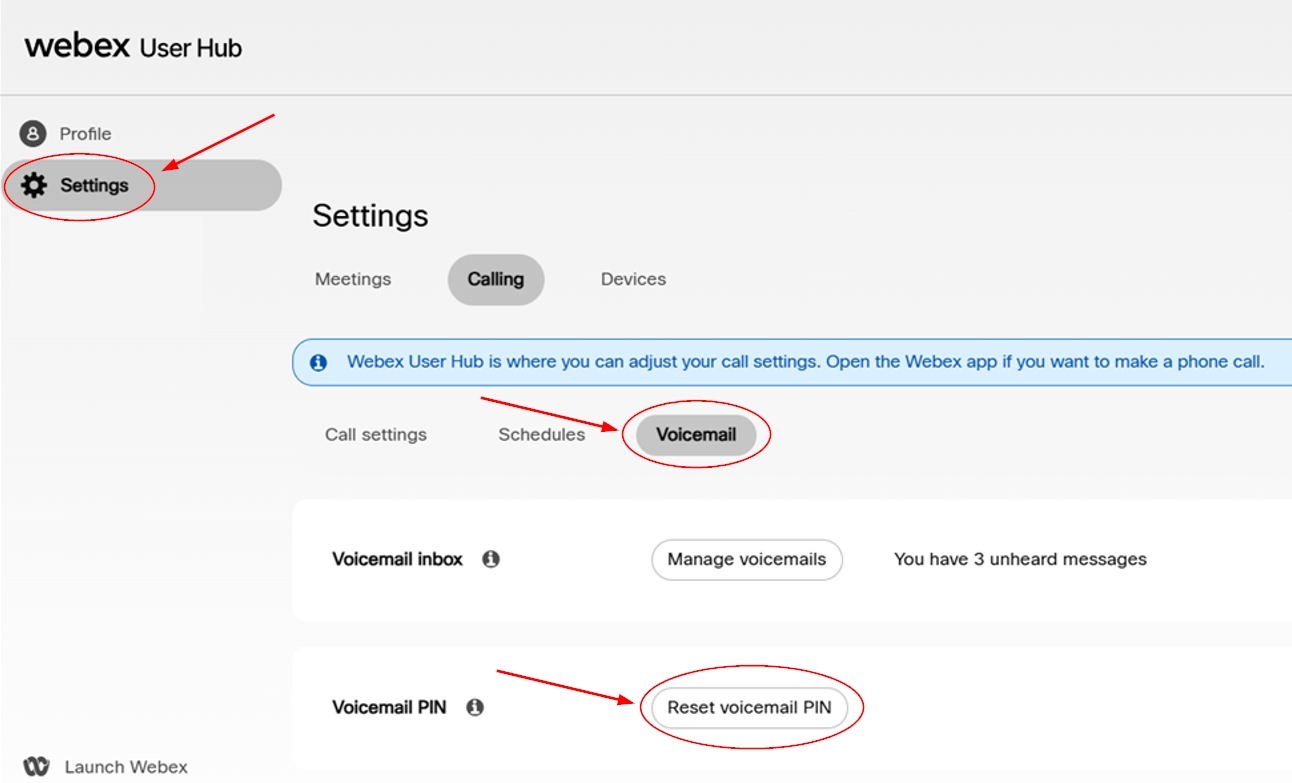Click the info icon beside Voicemail inbox
The image size is (1292, 783).
point(489,559)
